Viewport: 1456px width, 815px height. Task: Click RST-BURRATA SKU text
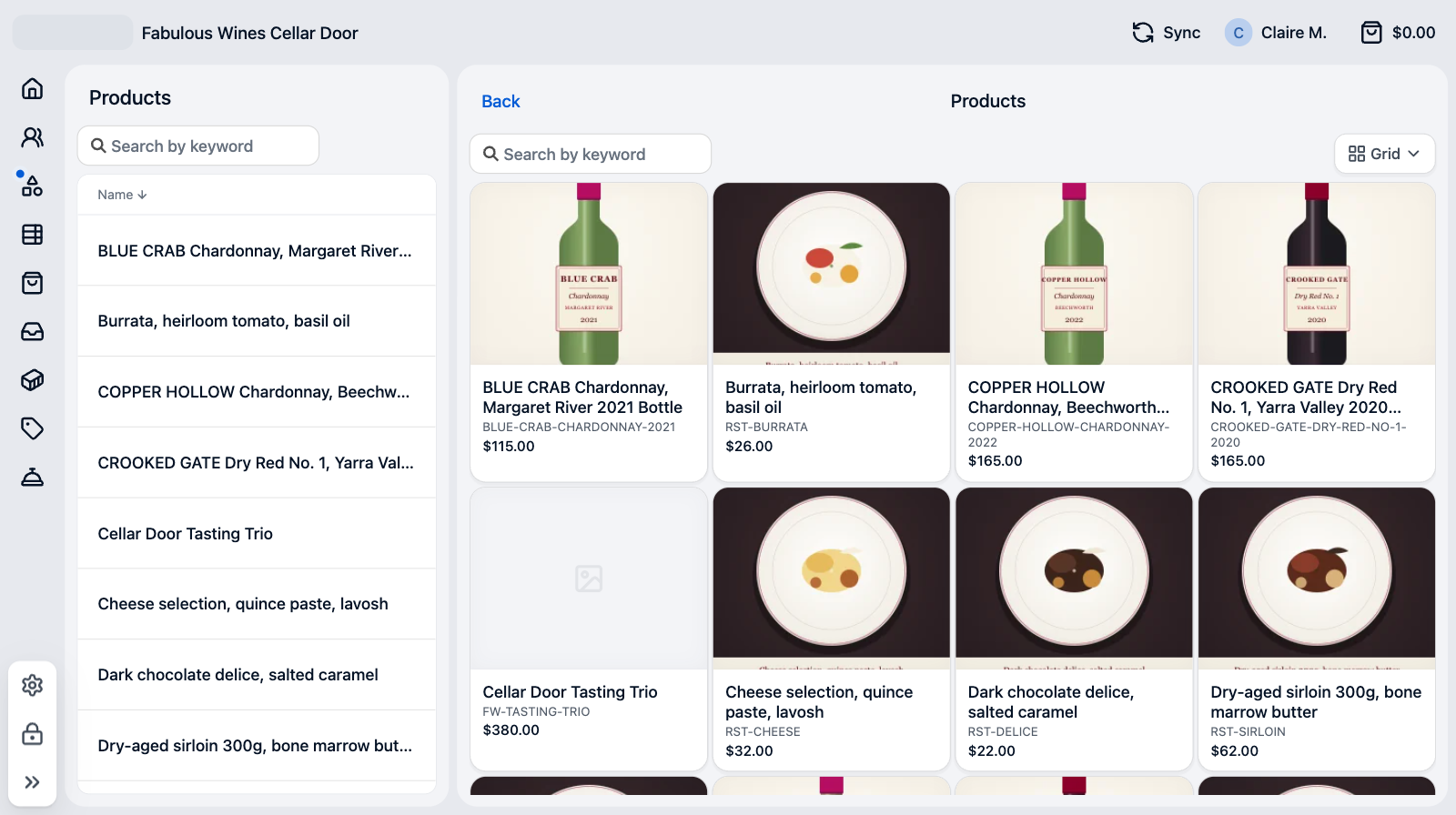pos(766,428)
